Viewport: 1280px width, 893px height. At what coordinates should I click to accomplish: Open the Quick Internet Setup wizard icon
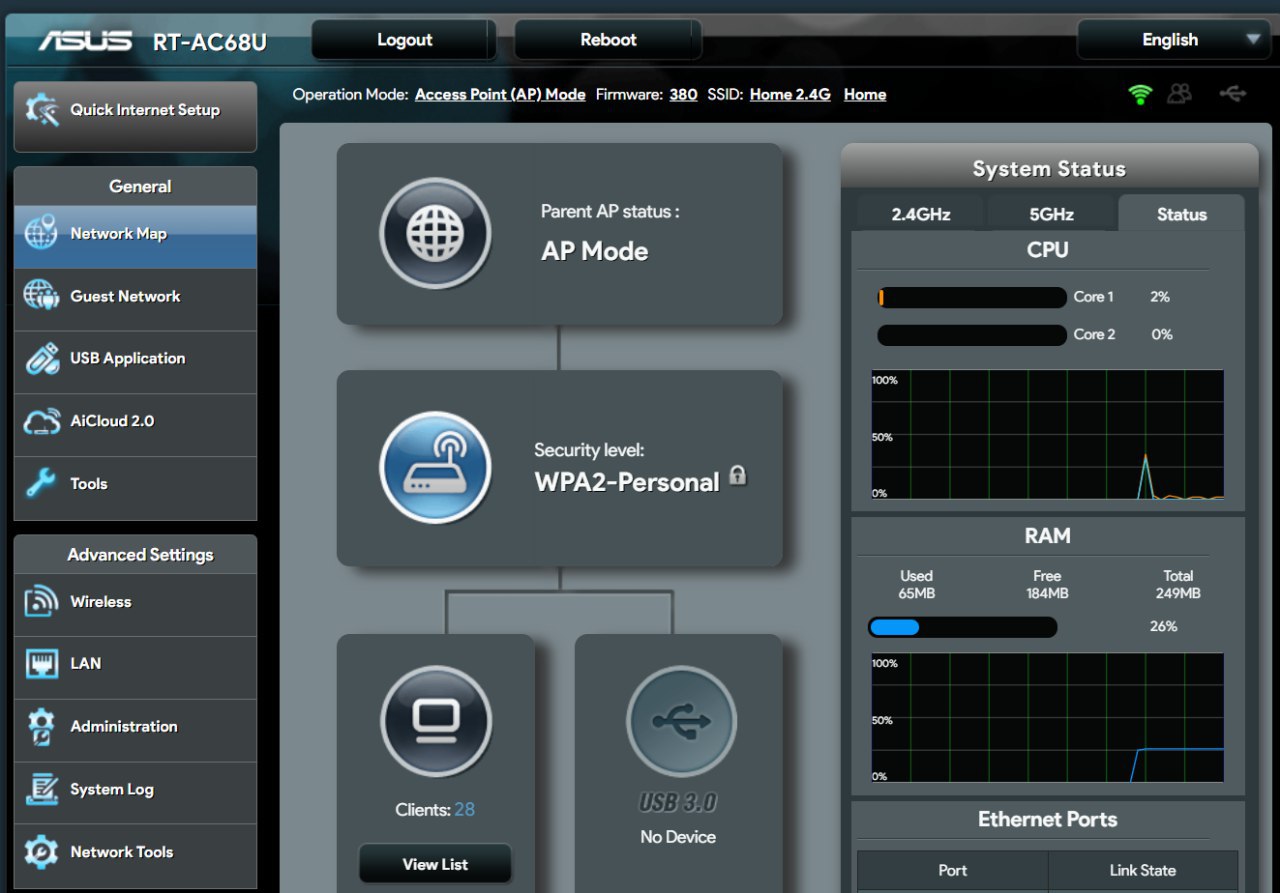(x=42, y=110)
